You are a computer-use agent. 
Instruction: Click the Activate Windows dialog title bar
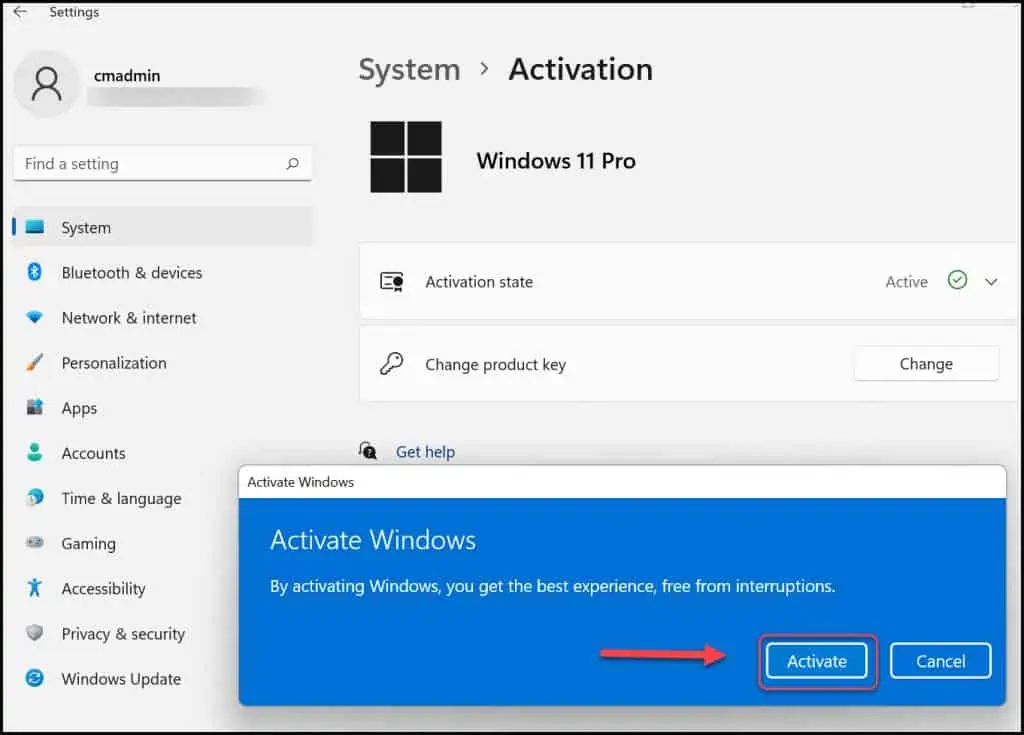(622, 482)
